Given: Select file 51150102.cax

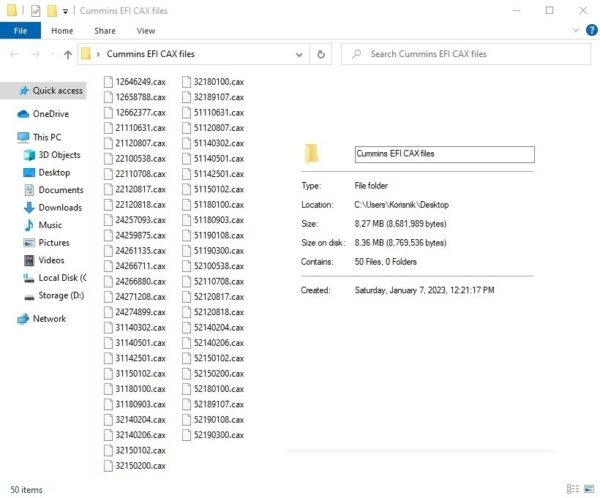Looking at the screenshot, I should [x=213, y=189].
